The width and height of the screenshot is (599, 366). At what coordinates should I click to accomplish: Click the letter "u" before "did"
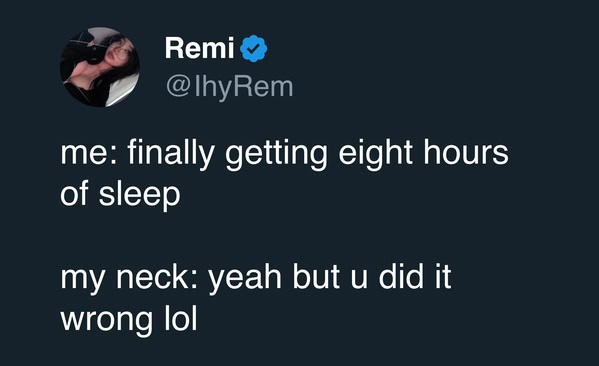359,280
